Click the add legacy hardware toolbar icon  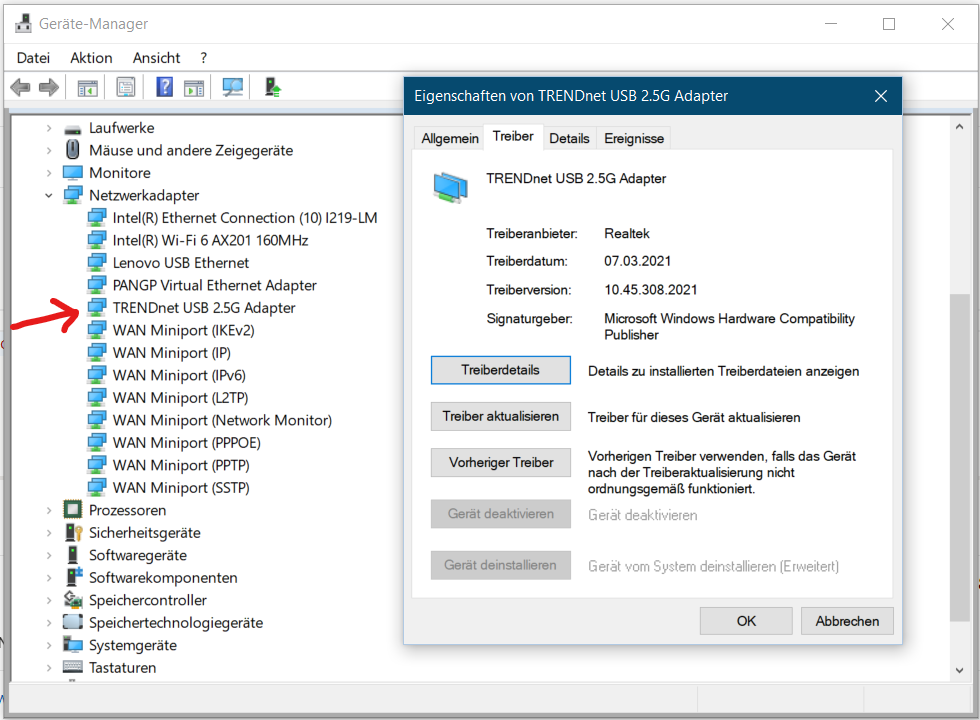(272, 87)
